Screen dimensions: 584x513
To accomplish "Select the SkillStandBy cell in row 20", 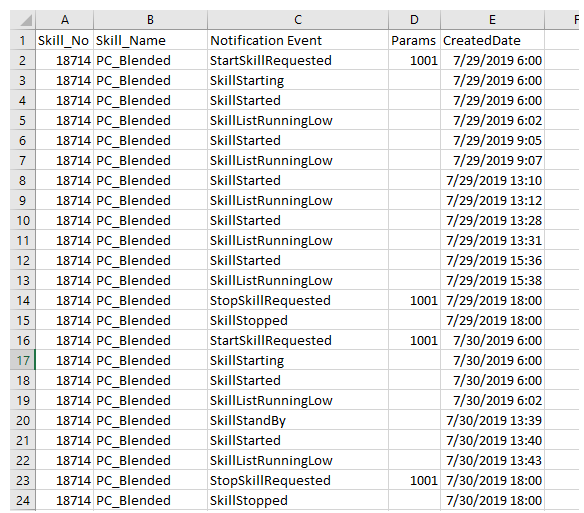I will [x=298, y=420].
